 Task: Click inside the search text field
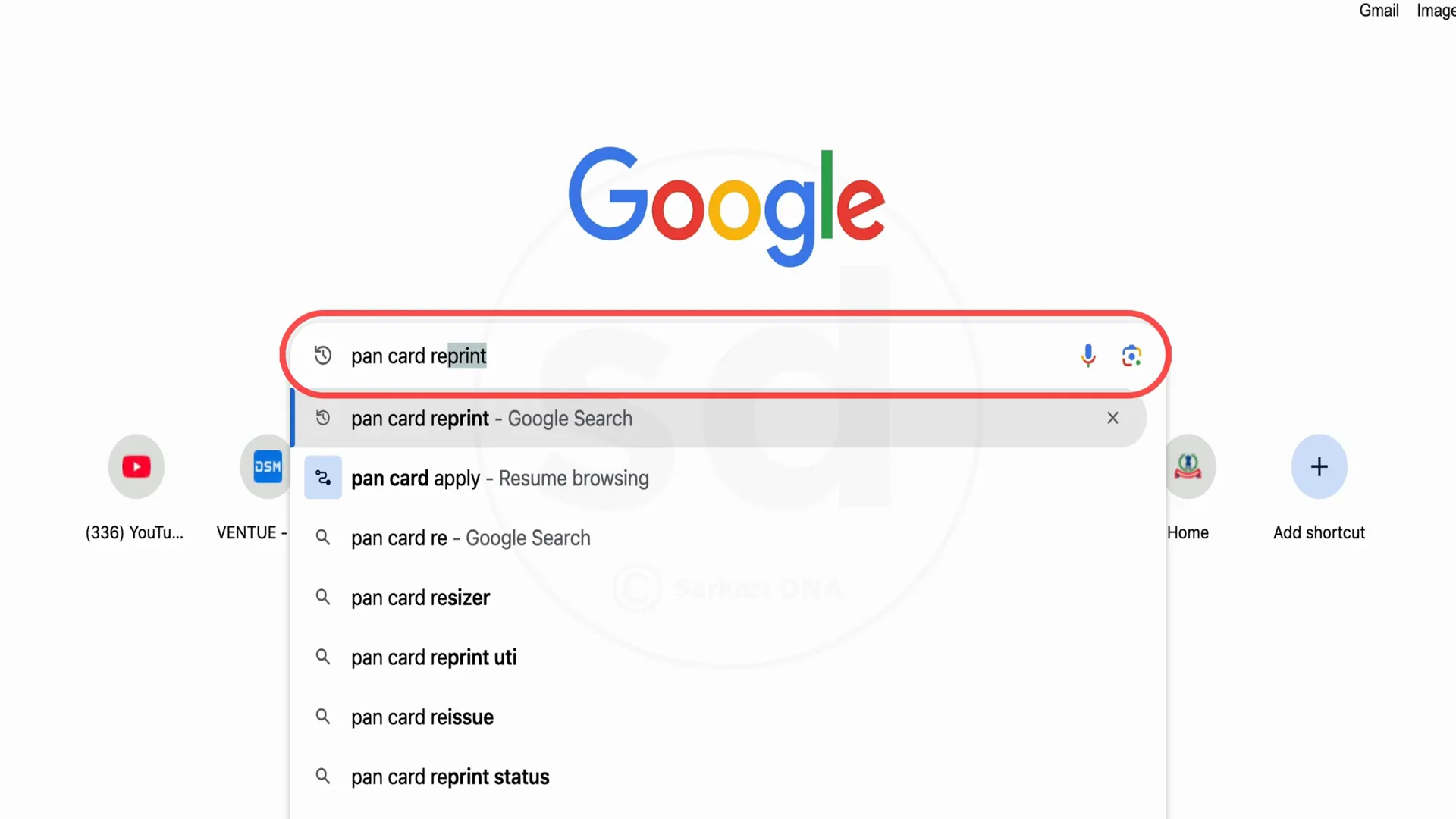click(x=705, y=355)
